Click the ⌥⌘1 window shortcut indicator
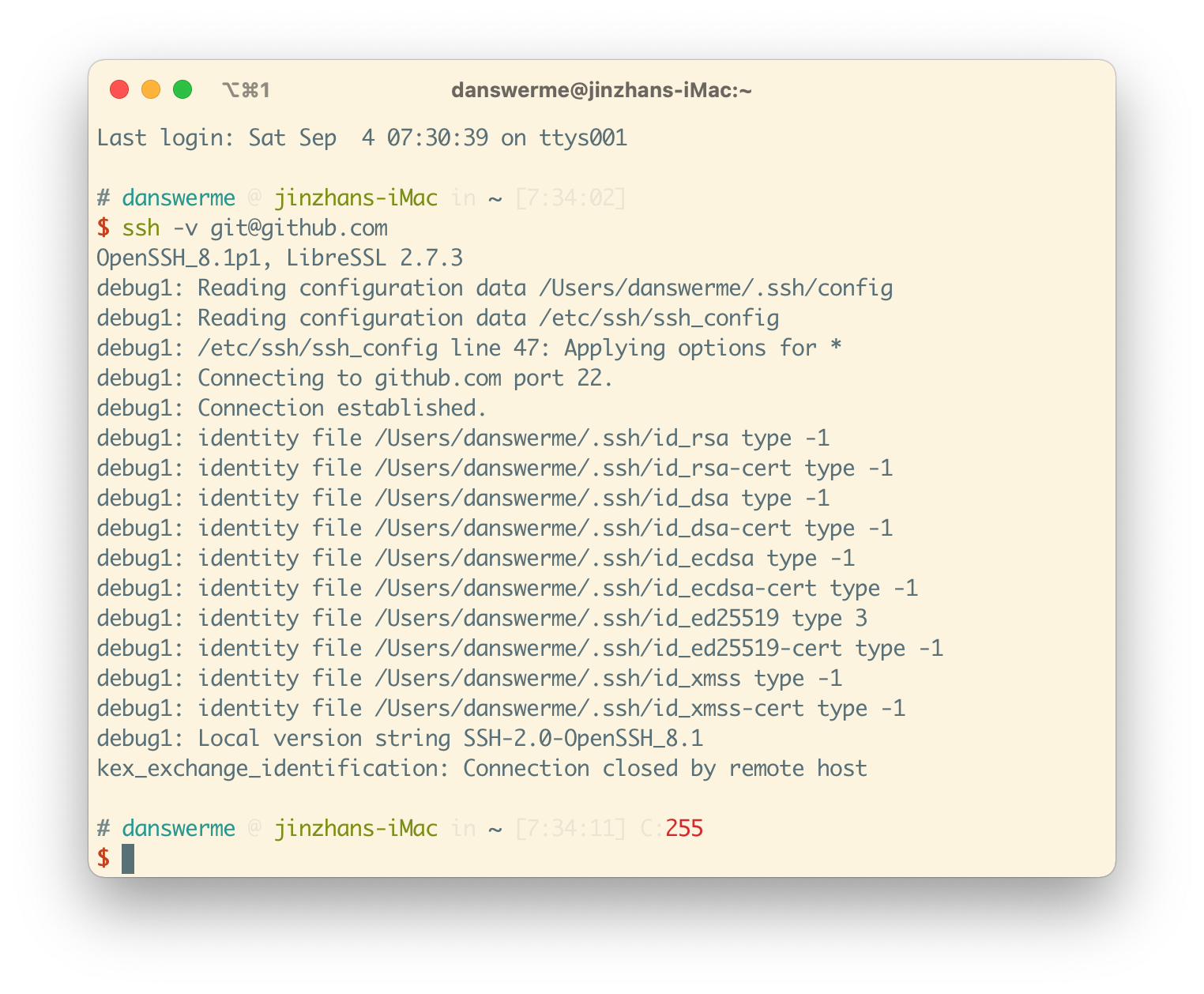 (246, 91)
